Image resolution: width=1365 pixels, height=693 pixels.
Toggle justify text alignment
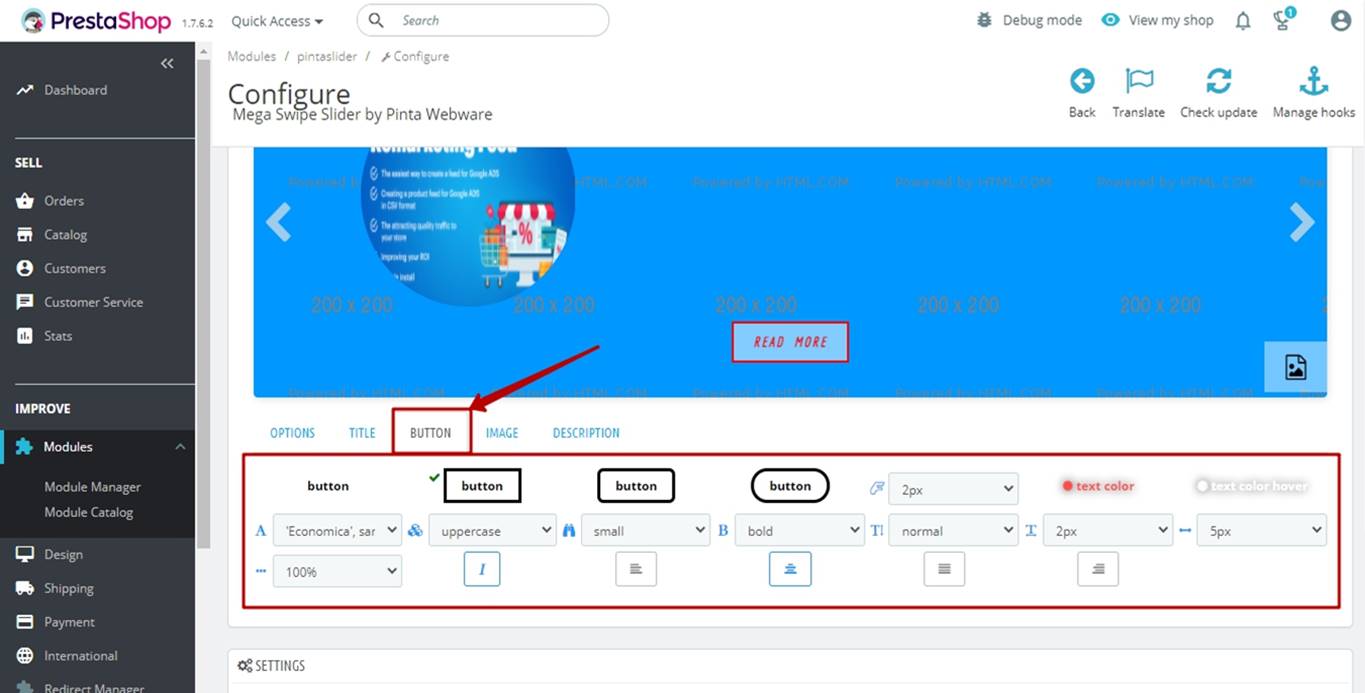[944, 569]
